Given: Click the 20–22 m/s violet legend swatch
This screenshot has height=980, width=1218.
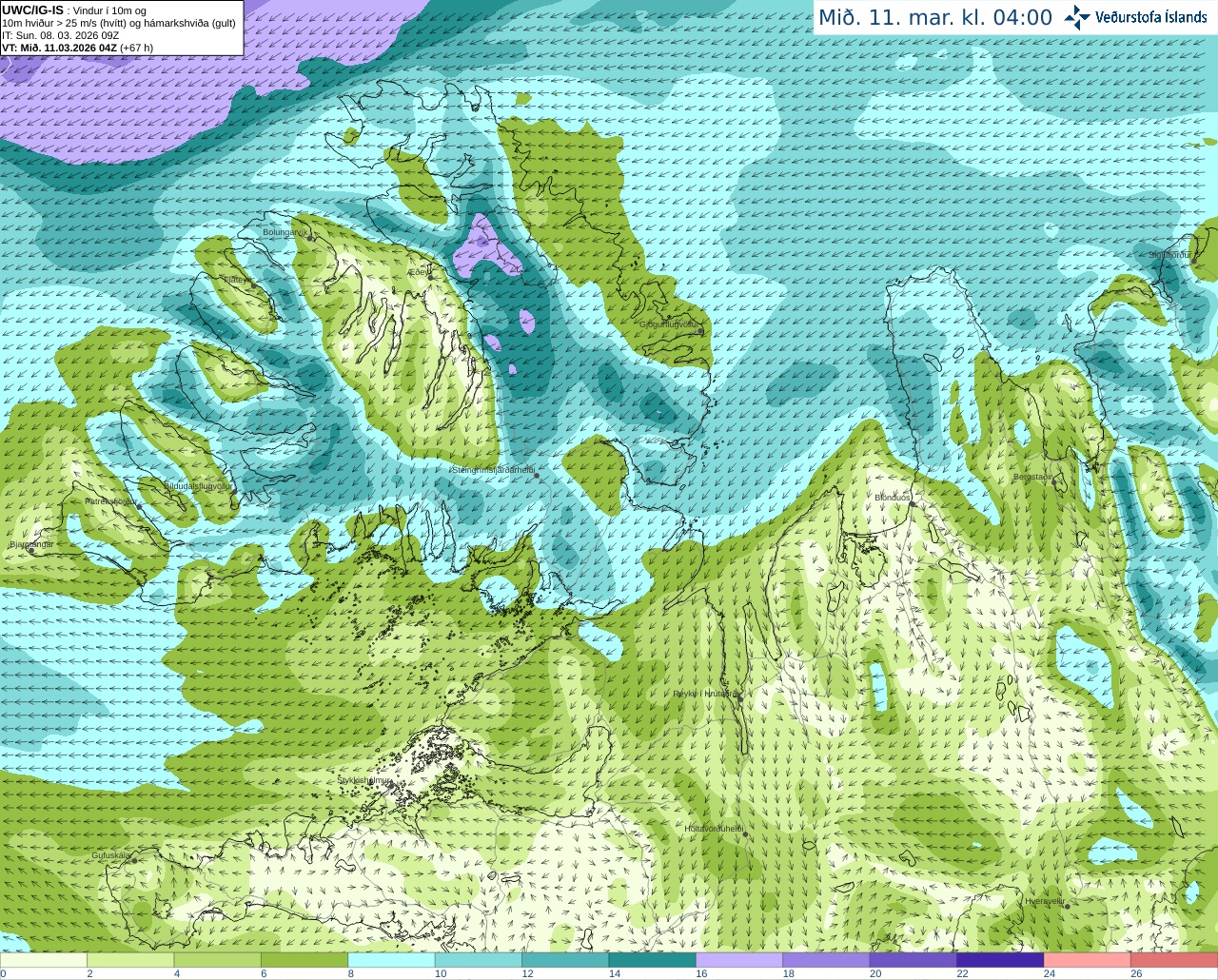Looking at the screenshot, I should click(913, 960).
